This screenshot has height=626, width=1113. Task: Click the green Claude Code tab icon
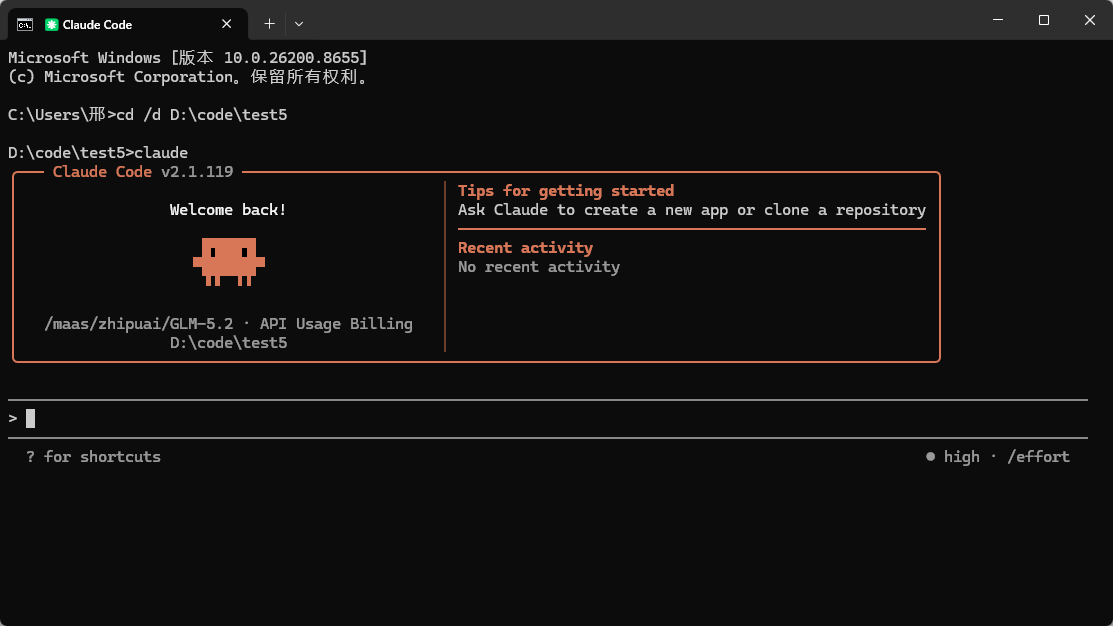click(51, 25)
